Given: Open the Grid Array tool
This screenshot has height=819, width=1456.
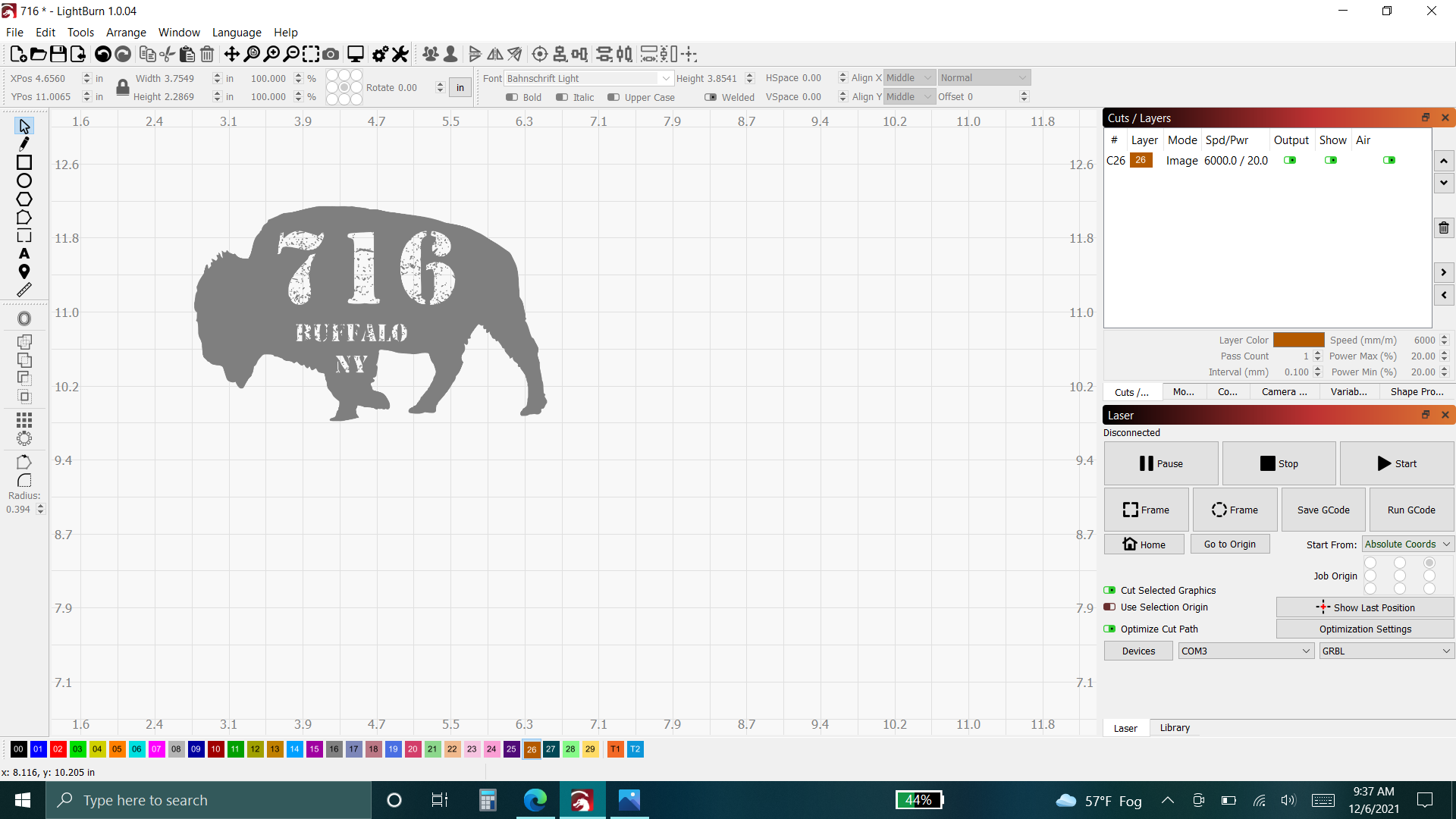Looking at the screenshot, I should pyautogui.click(x=24, y=419).
